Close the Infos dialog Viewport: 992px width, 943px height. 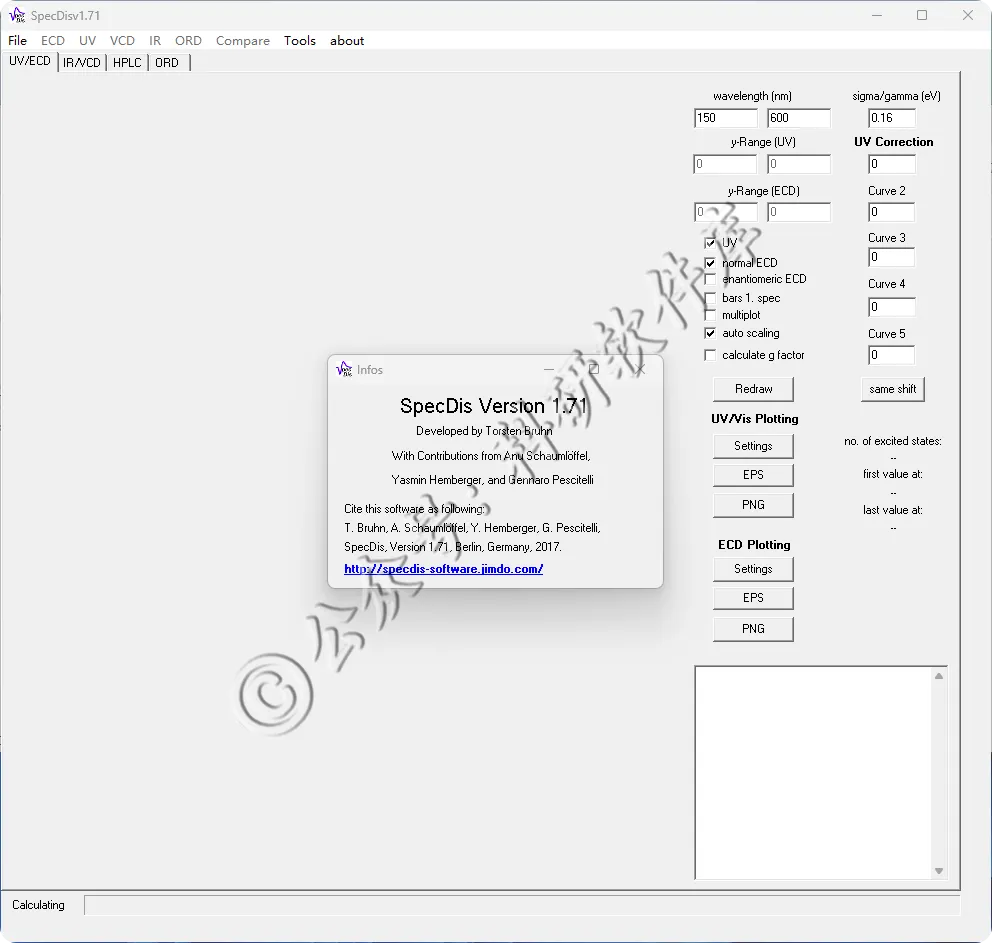(640, 369)
